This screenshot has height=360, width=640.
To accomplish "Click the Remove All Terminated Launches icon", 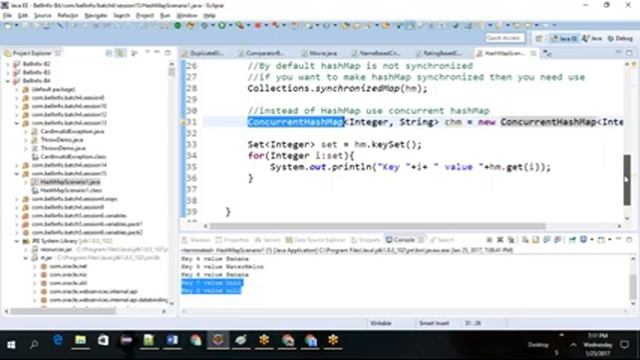I will tap(511, 240).
